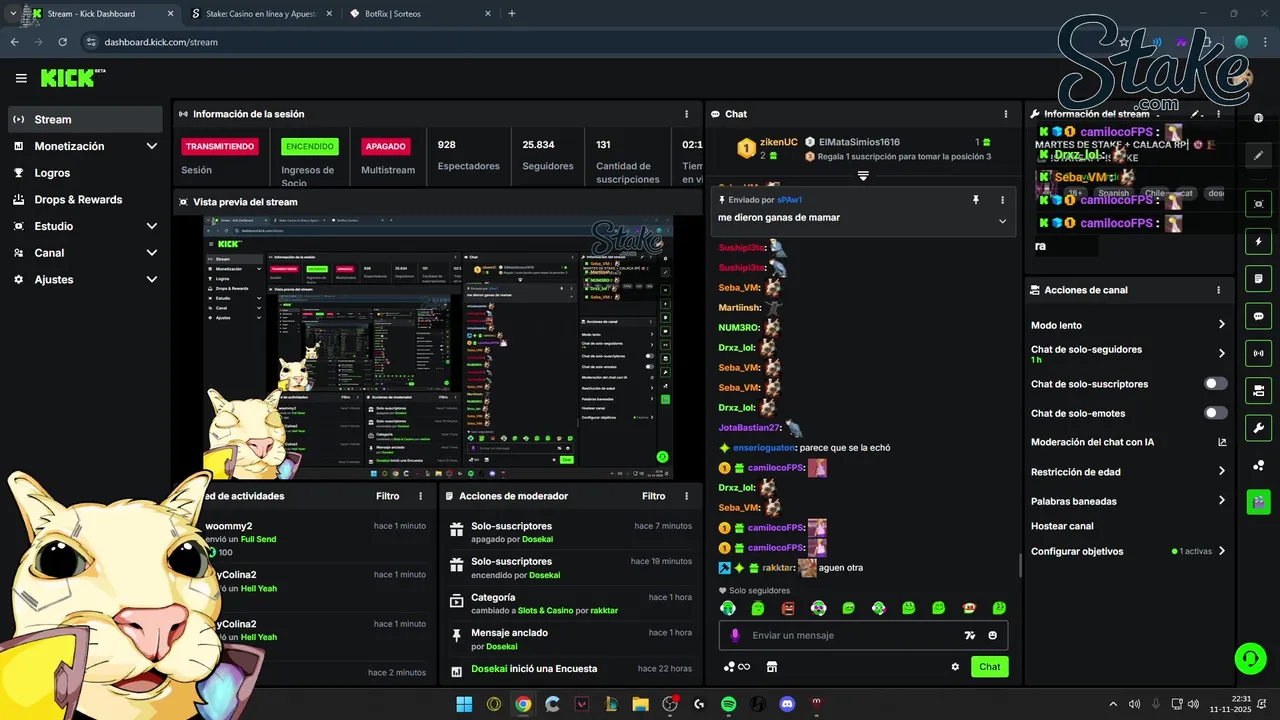Image resolution: width=1280 pixels, height=720 pixels.
Task: Click the pencil icon in right toolbar
Action: tap(1258, 156)
